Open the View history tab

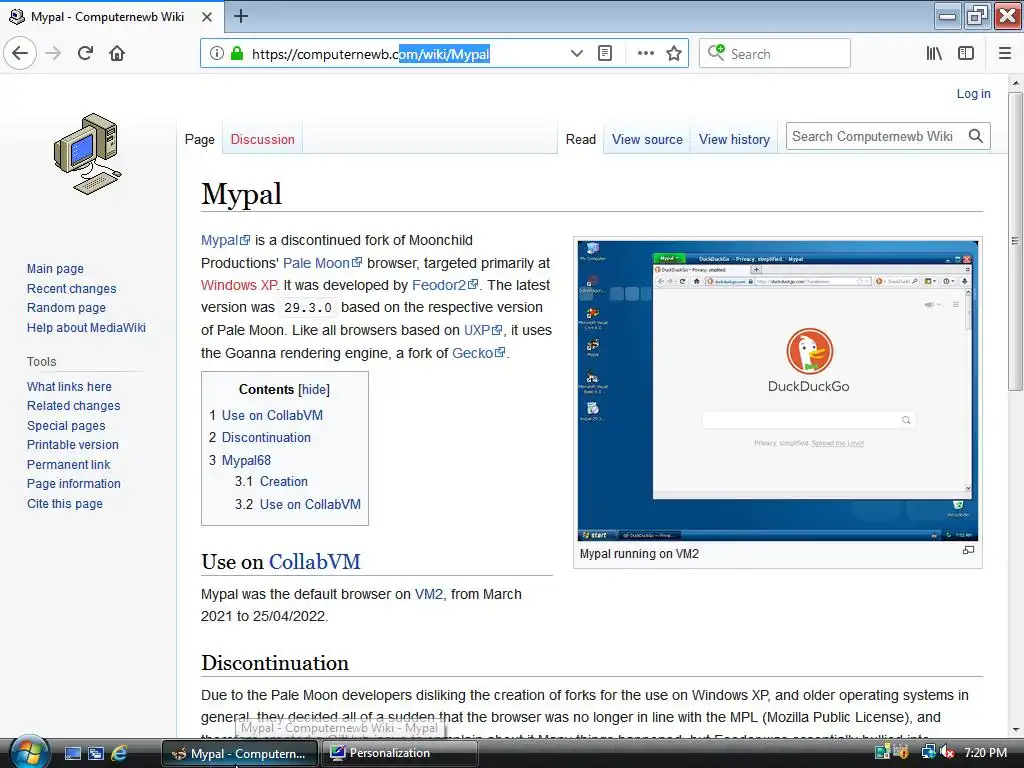coord(734,139)
